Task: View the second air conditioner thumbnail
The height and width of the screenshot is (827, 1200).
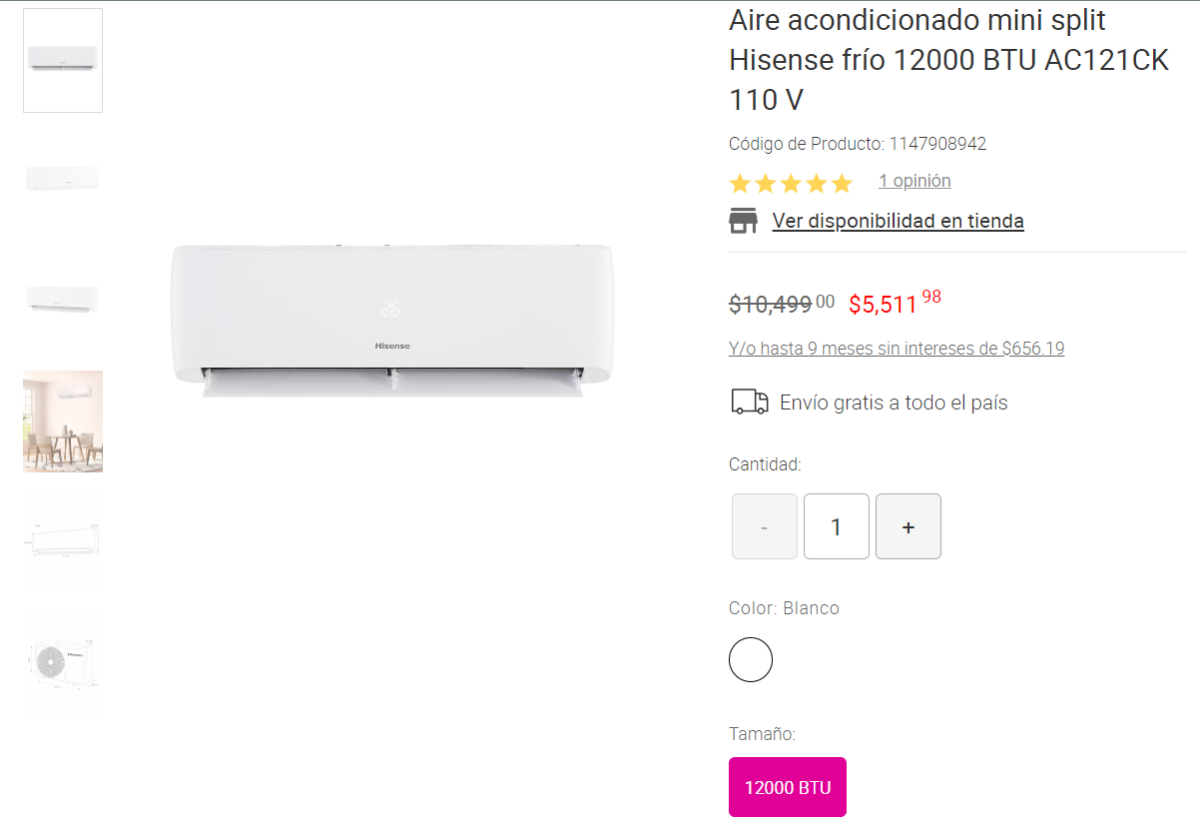Action: 63,180
